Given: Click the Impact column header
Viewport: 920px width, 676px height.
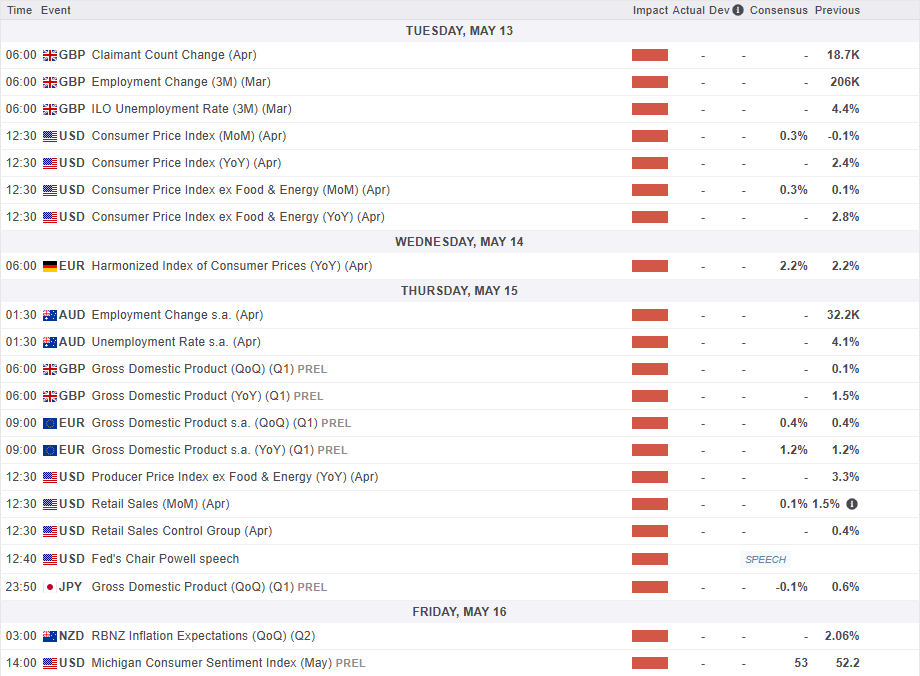Looking at the screenshot, I should click(x=650, y=10).
